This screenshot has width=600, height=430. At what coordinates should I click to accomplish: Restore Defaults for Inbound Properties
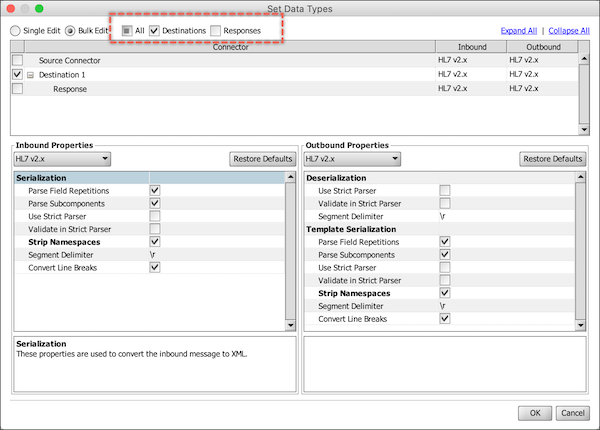coord(262,159)
